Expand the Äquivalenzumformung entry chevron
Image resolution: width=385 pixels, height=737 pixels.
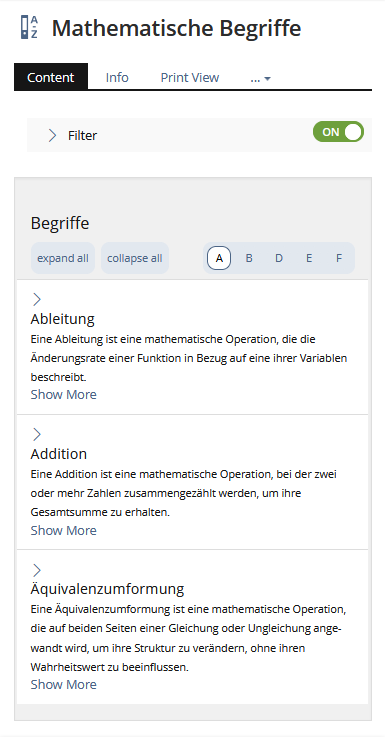point(37,570)
